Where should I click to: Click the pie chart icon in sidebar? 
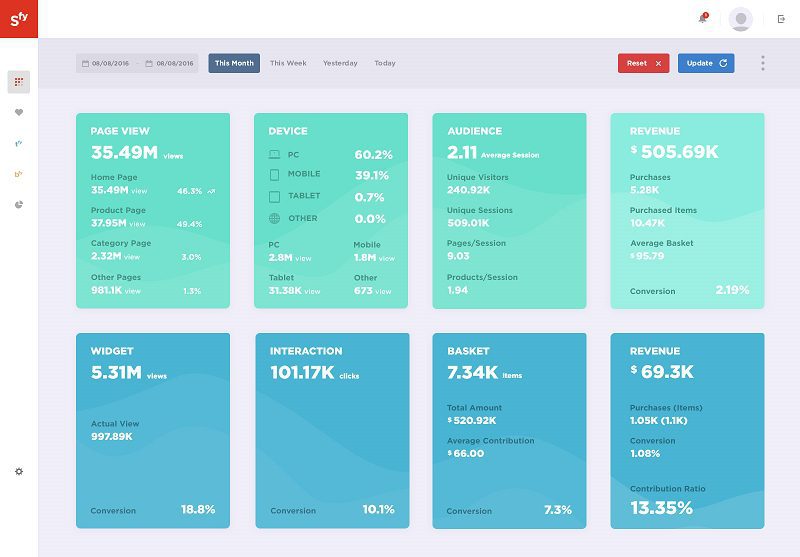[19, 204]
